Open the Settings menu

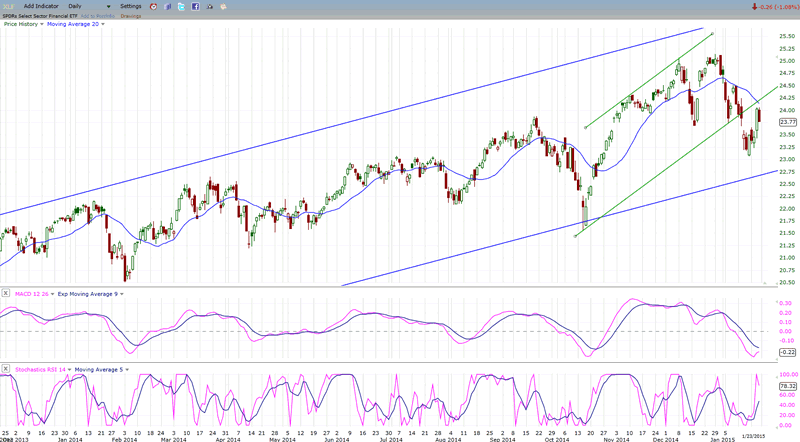[132, 6]
